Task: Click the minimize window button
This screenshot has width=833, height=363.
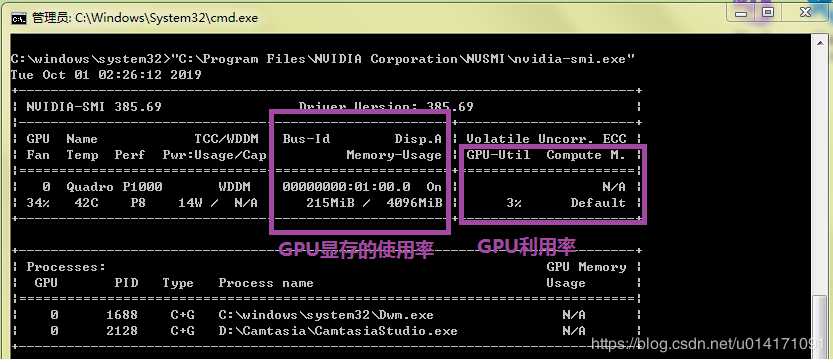Action: tap(742, 12)
